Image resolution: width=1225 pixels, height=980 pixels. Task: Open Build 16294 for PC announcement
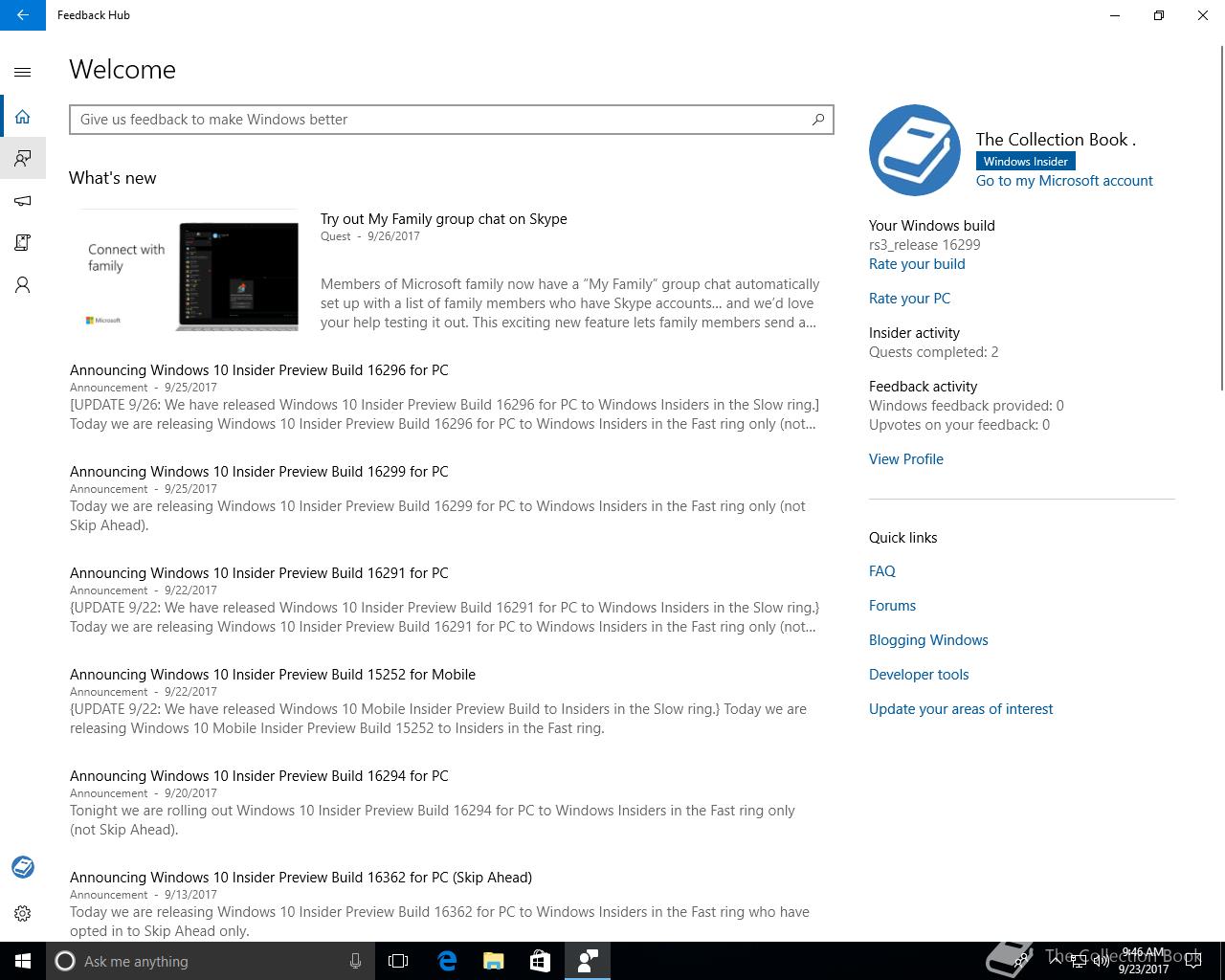point(259,776)
